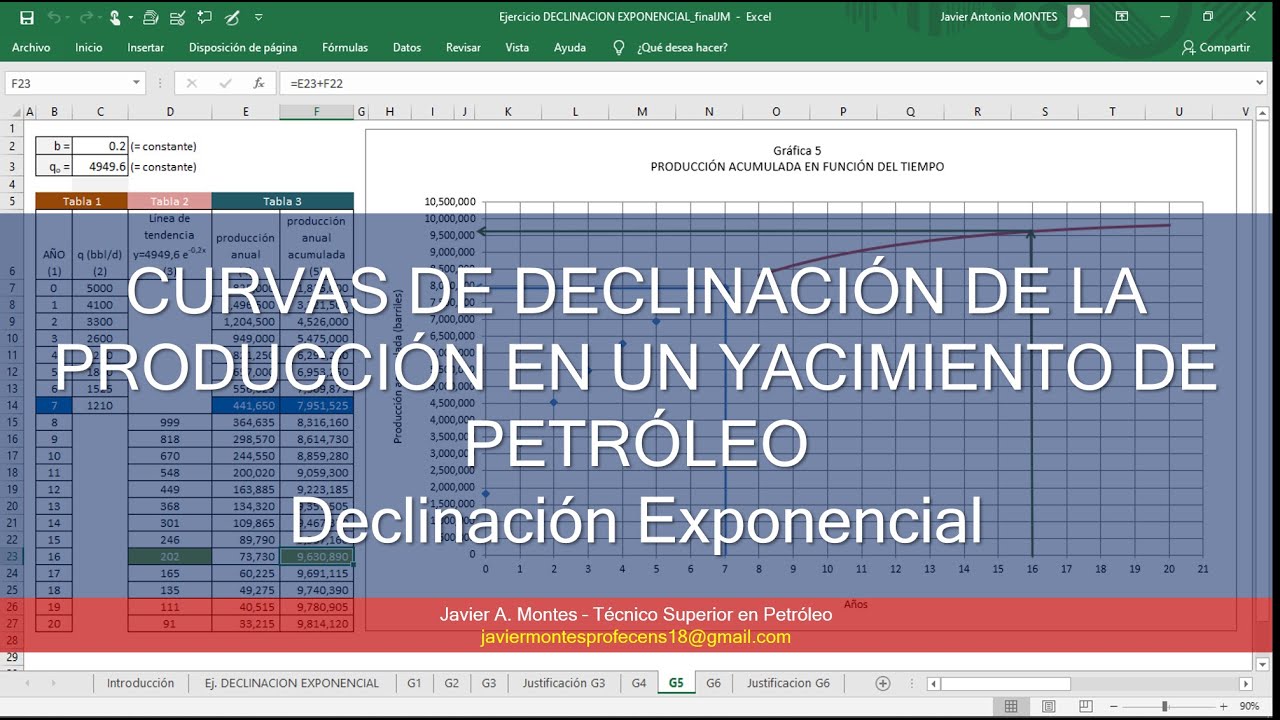This screenshot has height=720, width=1280.
Task: Click the Compartir share button
Action: [x=1216, y=47]
